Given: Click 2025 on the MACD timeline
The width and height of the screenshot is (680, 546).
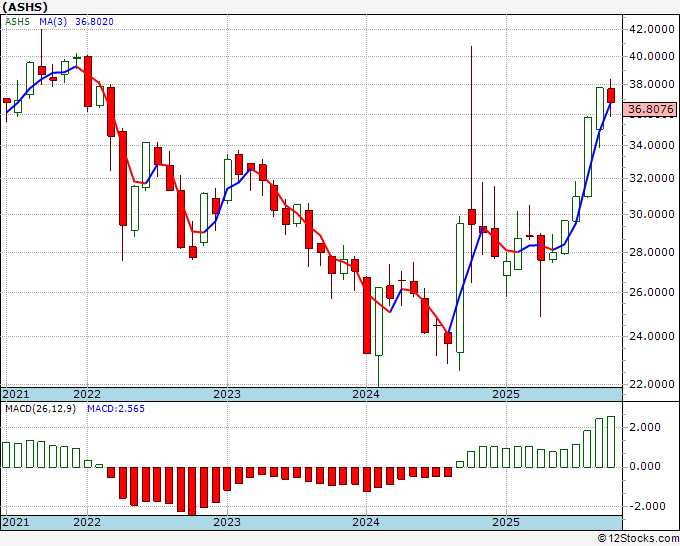Looking at the screenshot, I should point(506,522).
